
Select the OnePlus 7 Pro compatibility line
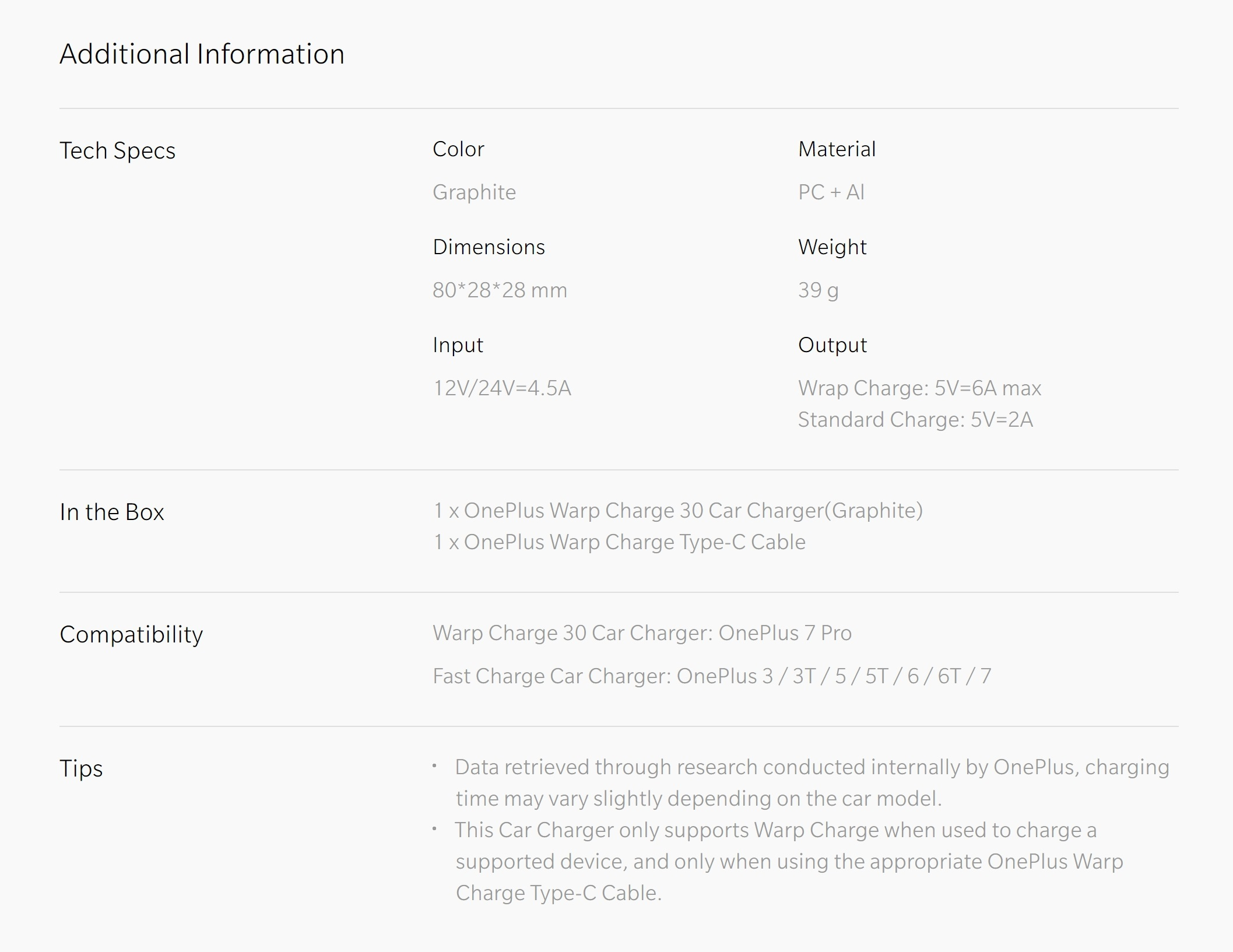642,633
